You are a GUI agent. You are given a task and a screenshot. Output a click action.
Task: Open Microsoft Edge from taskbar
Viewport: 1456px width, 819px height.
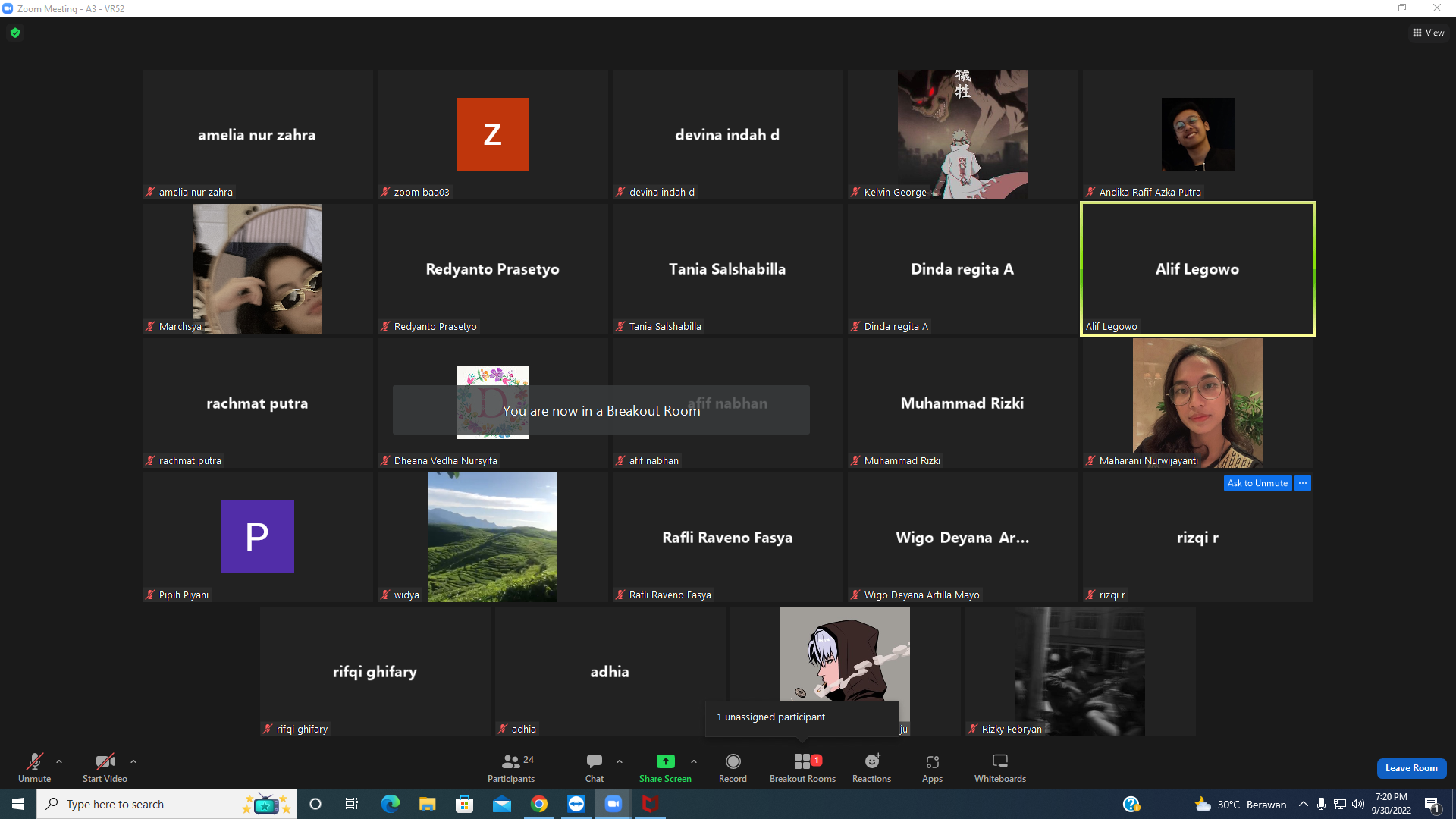(x=390, y=804)
